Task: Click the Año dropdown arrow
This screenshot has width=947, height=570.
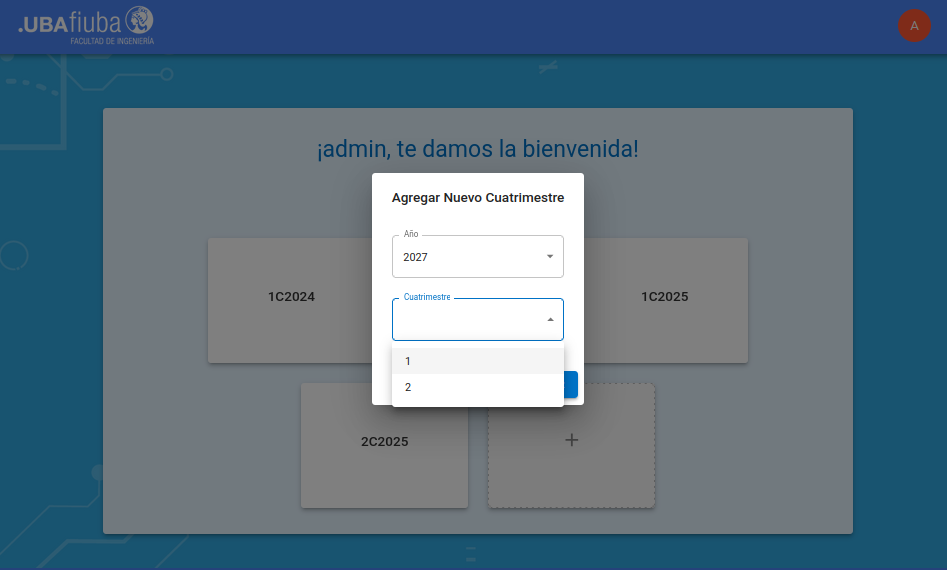Action: pyautogui.click(x=550, y=257)
